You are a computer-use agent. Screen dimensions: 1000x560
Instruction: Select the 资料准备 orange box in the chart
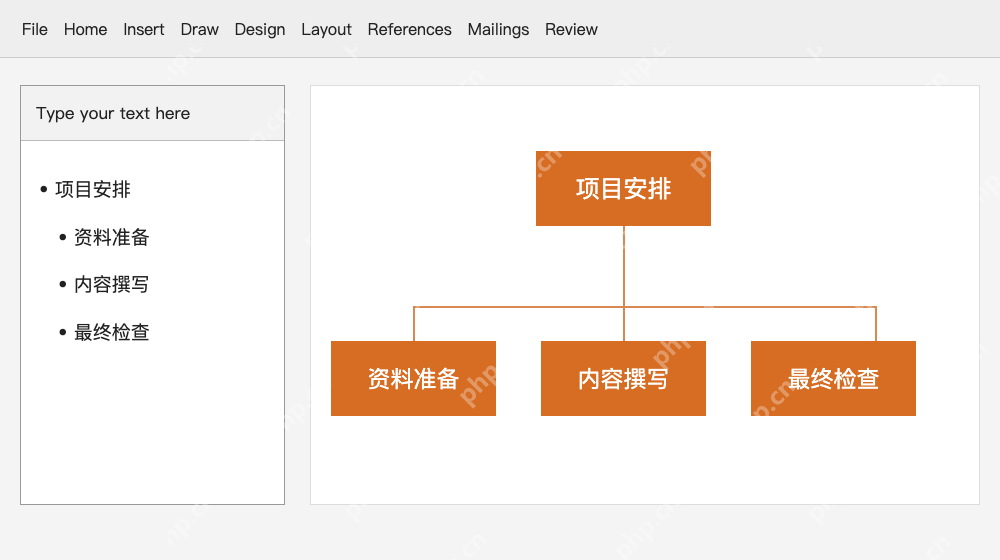click(x=413, y=378)
